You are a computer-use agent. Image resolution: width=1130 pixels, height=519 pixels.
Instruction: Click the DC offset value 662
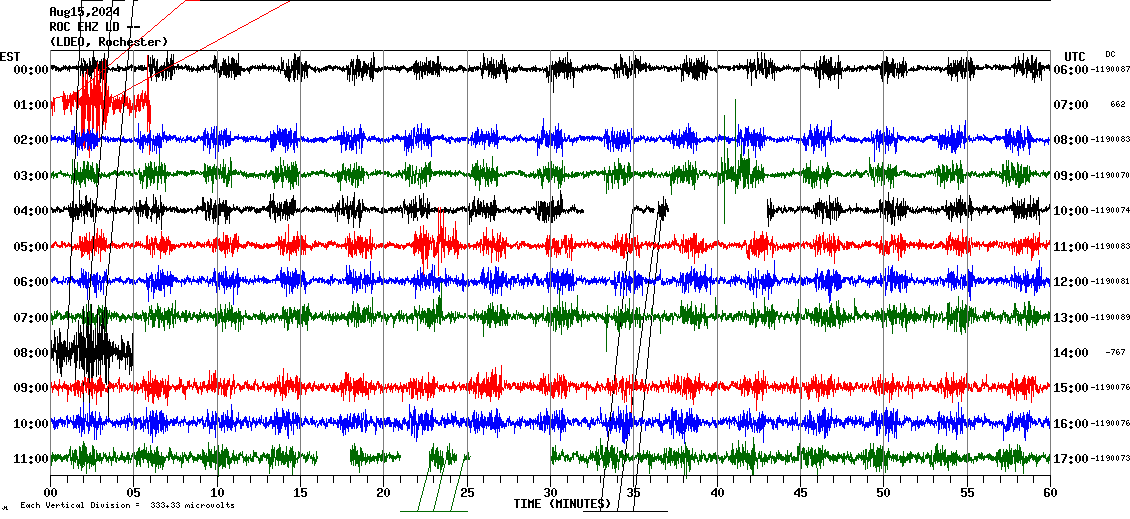1117,105
